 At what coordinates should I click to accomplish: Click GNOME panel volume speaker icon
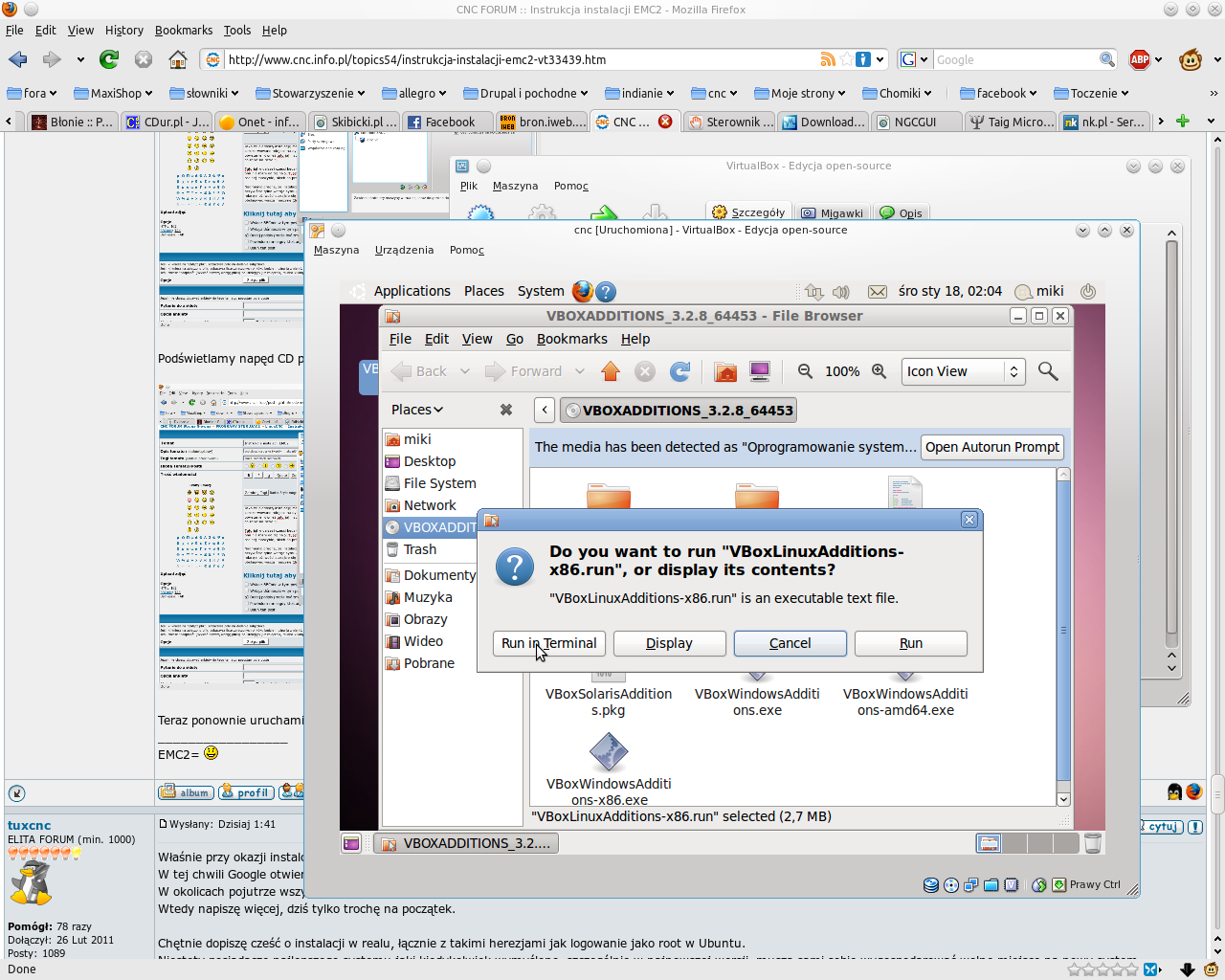(x=841, y=291)
